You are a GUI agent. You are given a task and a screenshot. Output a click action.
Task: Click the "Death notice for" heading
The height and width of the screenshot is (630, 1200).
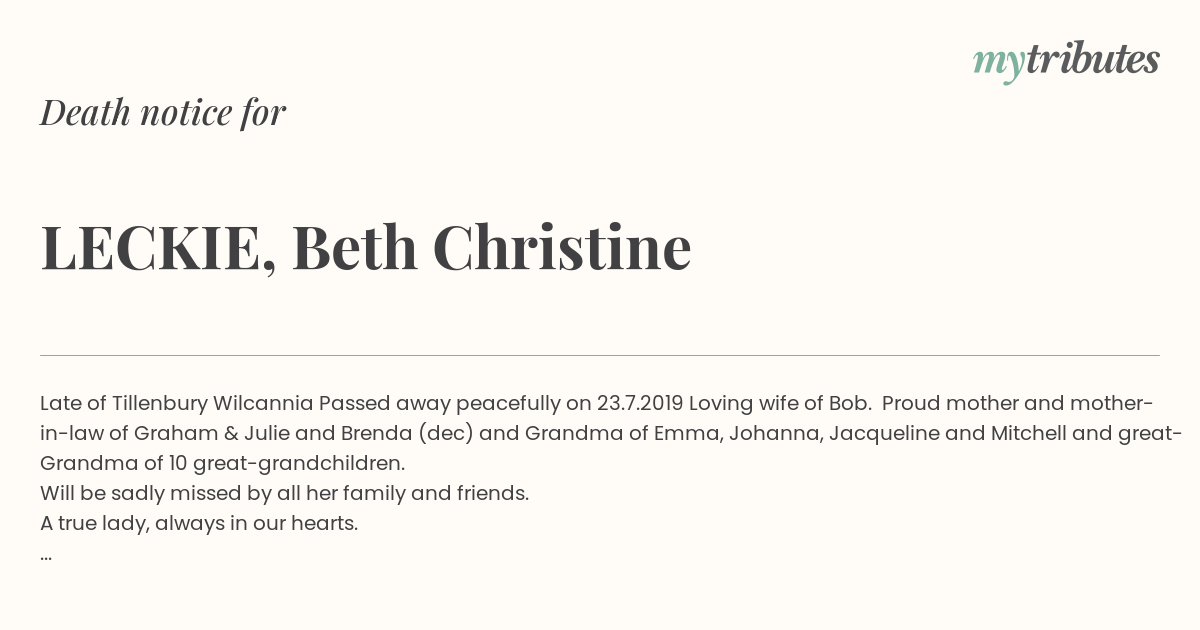(163, 112)
